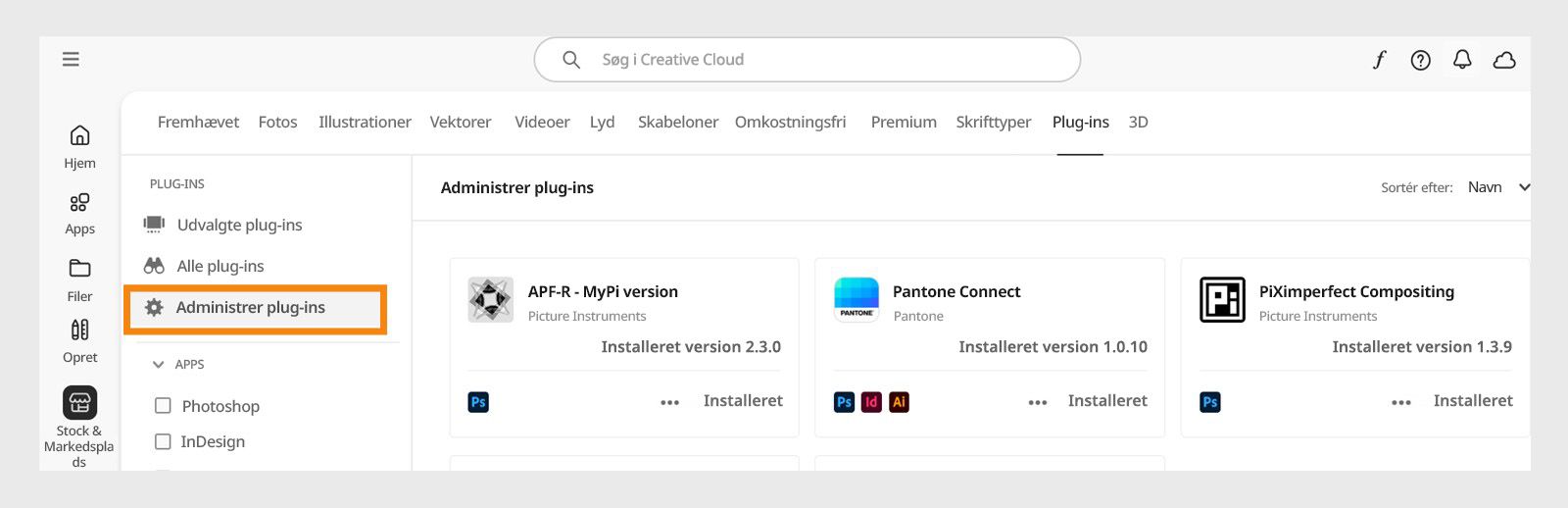Click Photoshop icon on PiXimperfect card
1568x508 pixels.
pyautogui.click(x=1210, y=402)
